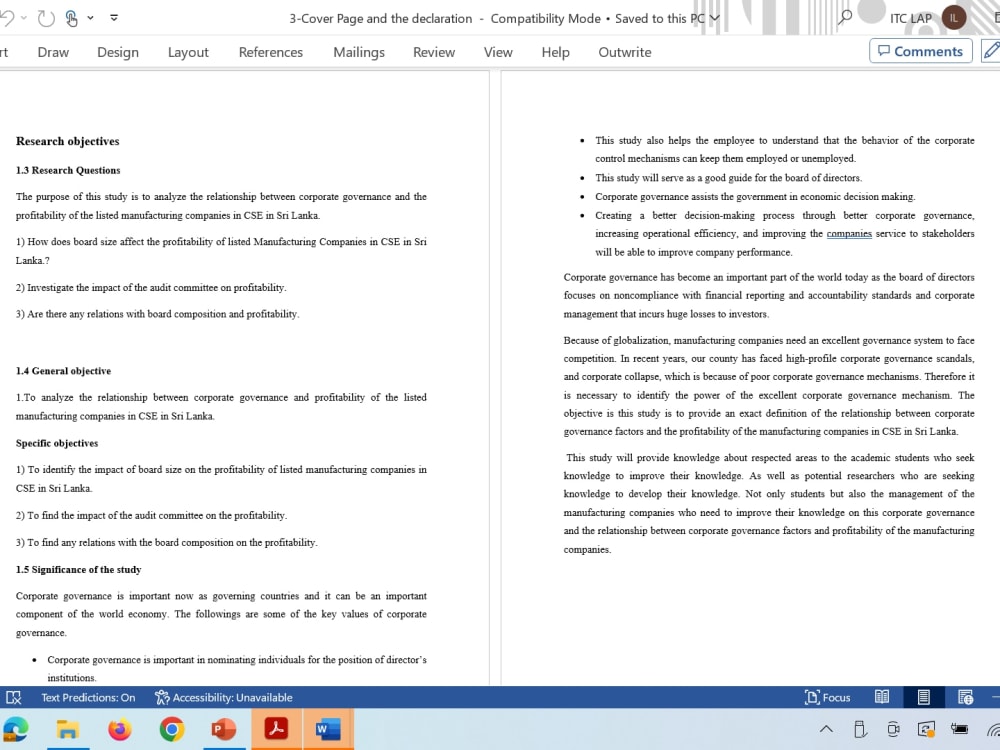Image resolution: width=1000 pixels, height=750 pixels.
Task: Show hidden system tray icons chevron
Action: (826, 728)
